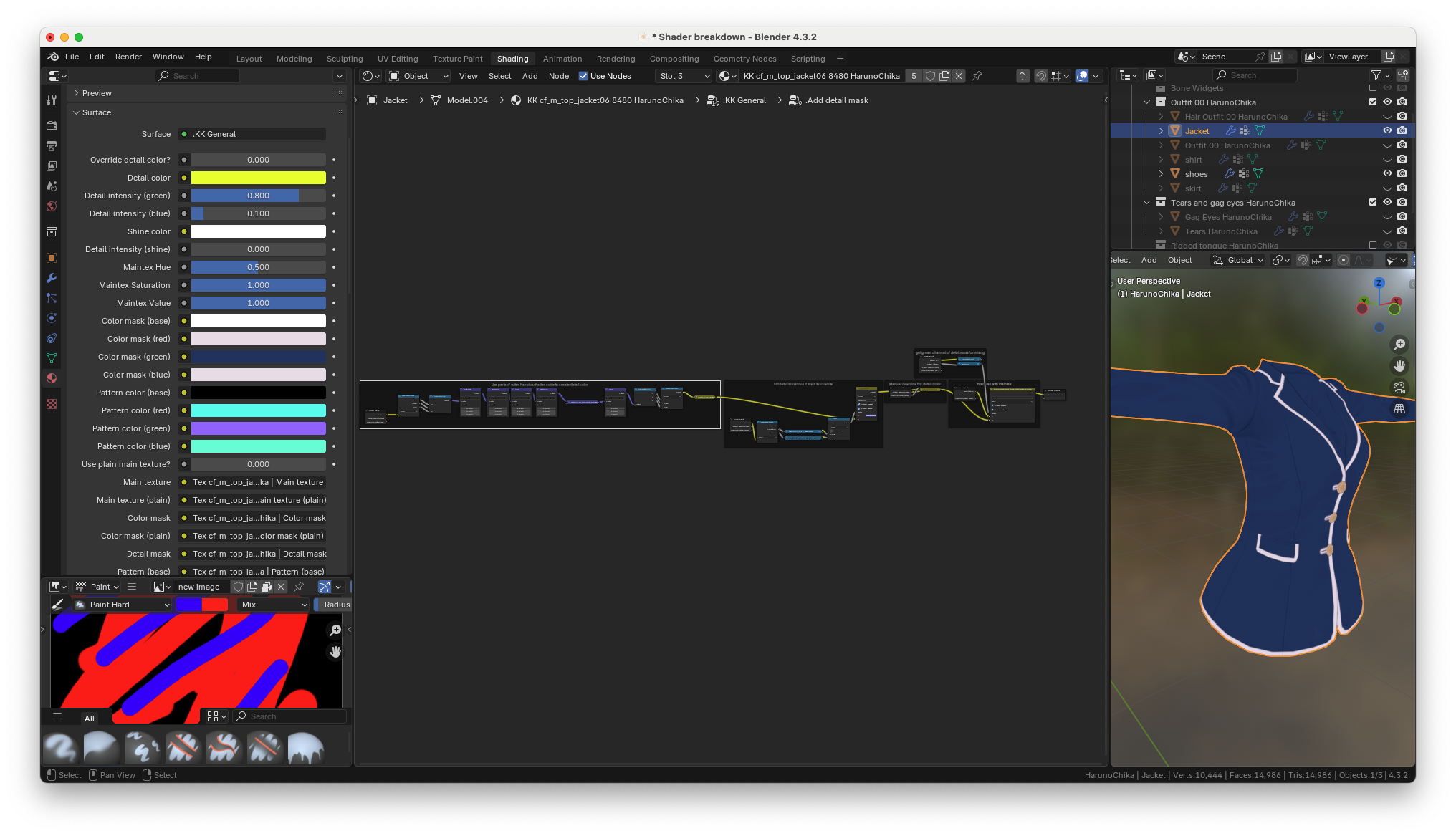Expand the shoes object tree
This screenshot has width=1456, height=836.
(1161, 174)
